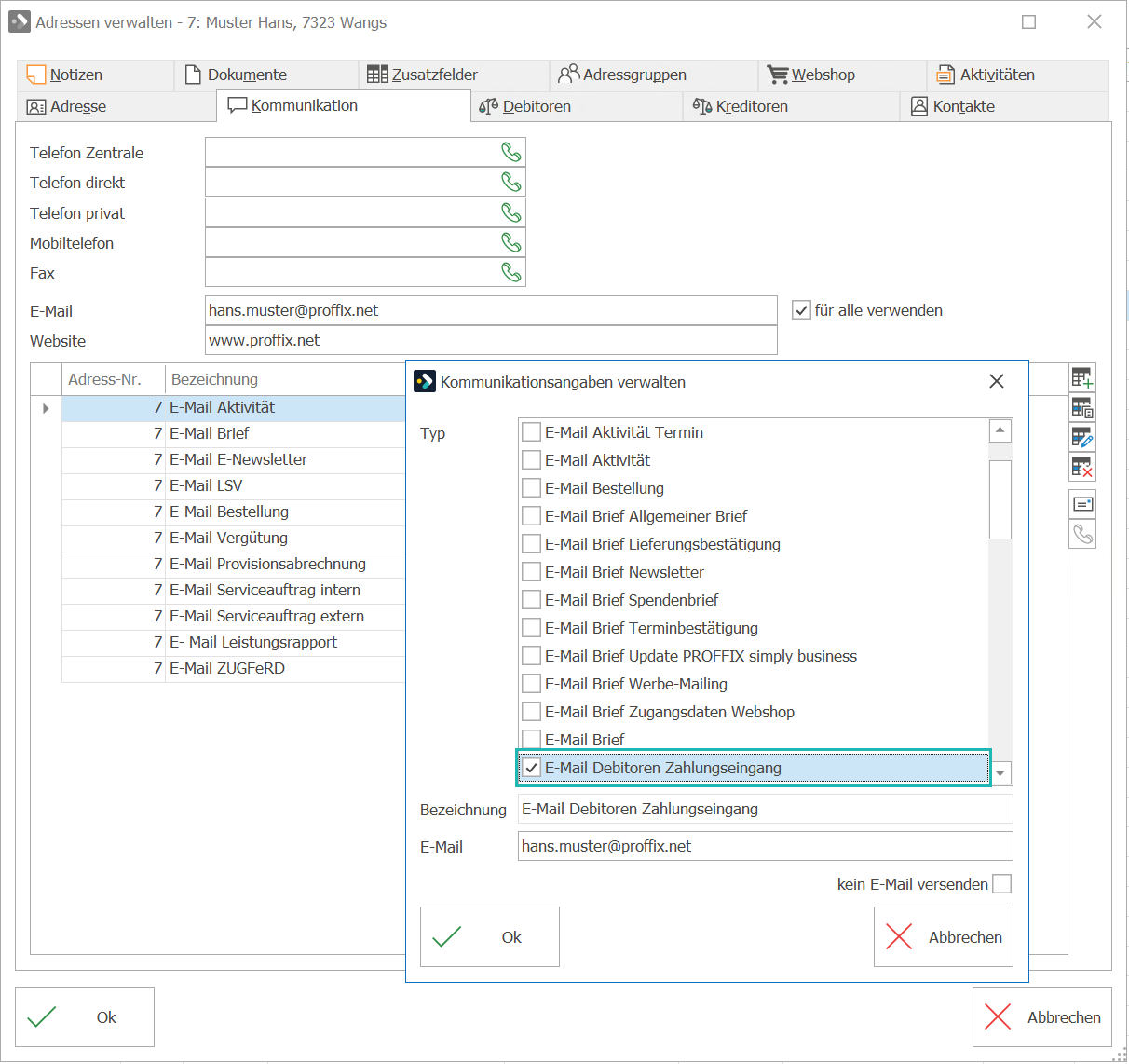
Task: Dial the Telefon Zentrale number via phone icon
Action: (511, 152)
